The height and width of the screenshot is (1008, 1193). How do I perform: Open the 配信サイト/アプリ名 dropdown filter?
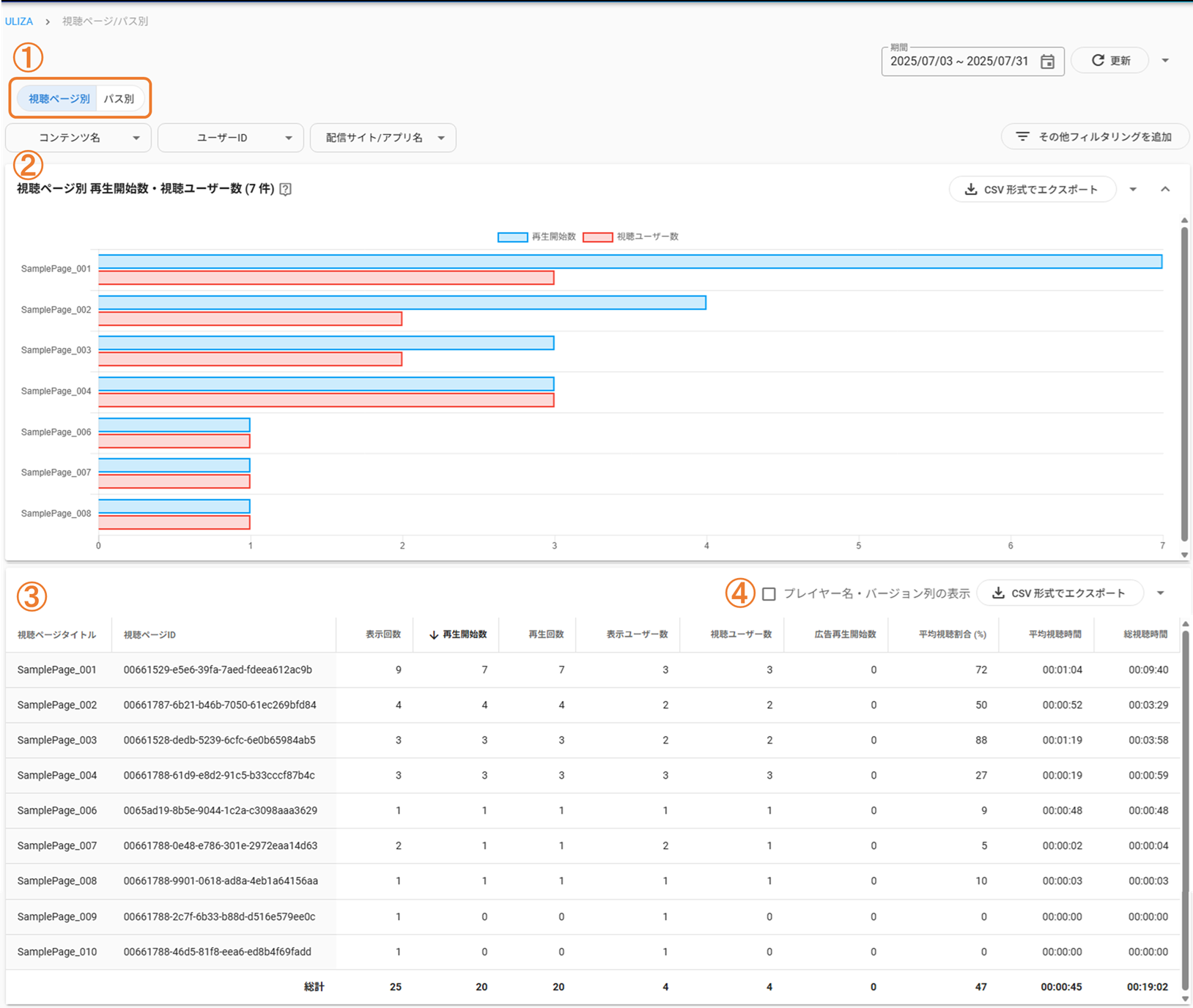click(x=383, y=138)
